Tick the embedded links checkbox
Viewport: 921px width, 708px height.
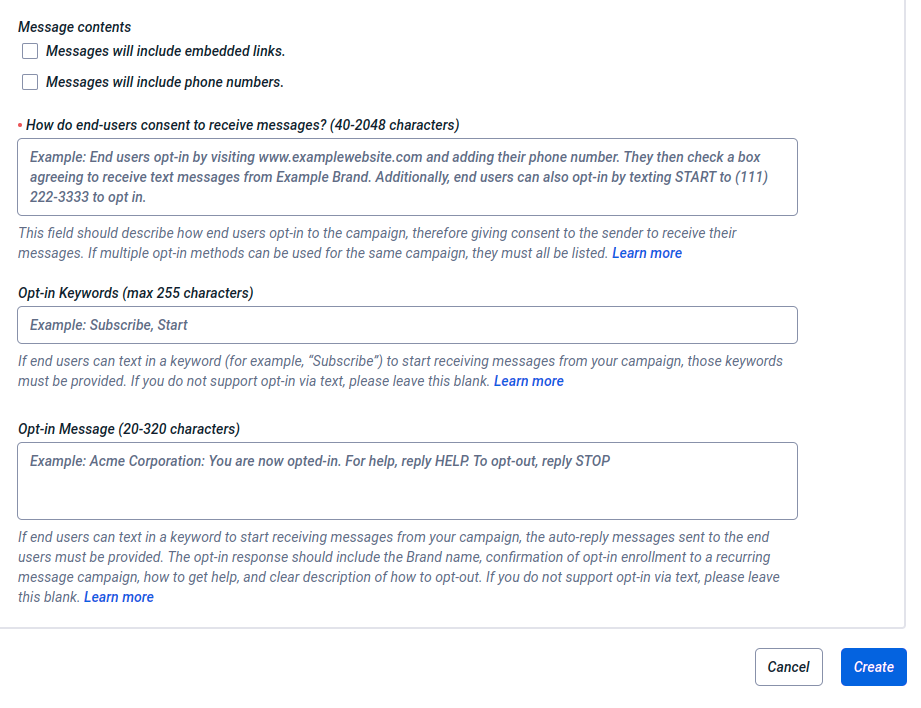coord(30,51)
